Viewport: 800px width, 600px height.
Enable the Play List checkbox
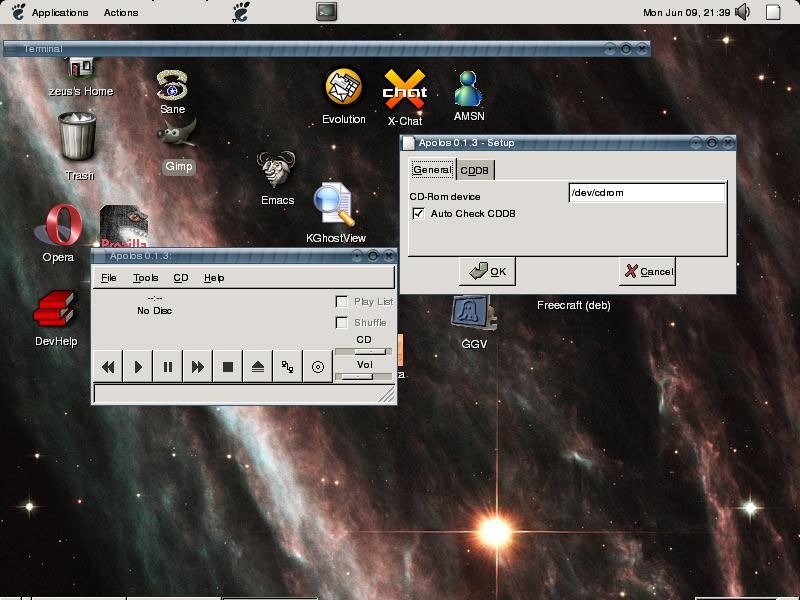pos(342,301)
